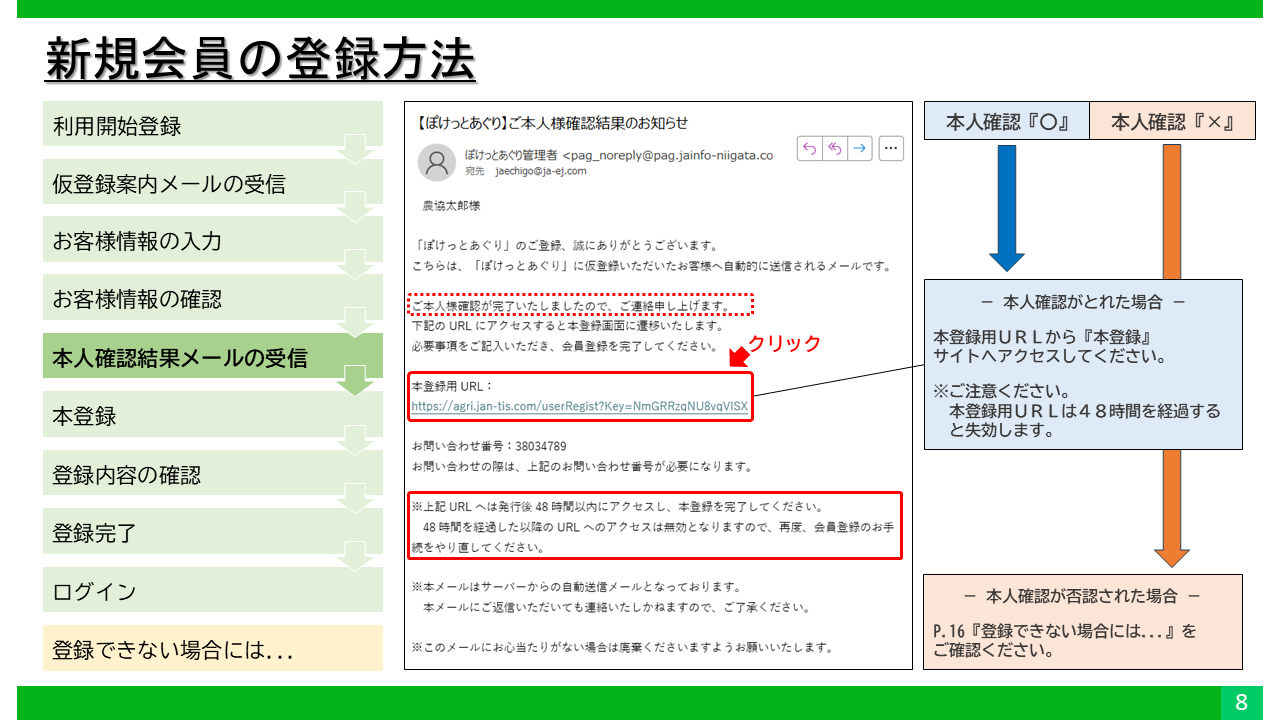
Task: Click the 本人確認が否認された場合 info box
Action: tap(1082, 621)
